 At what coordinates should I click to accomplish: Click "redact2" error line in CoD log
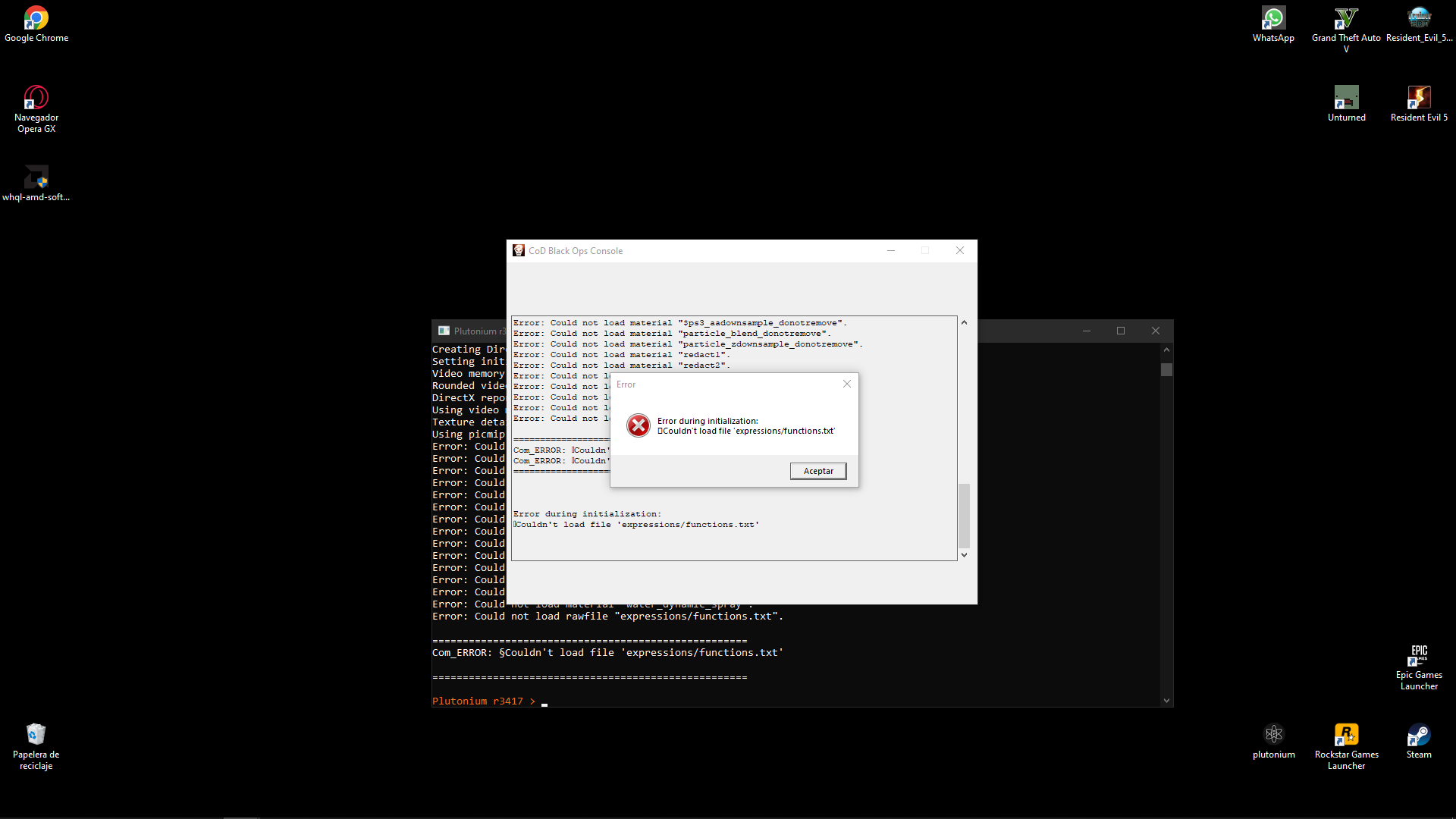pyautogui.click(x=622, y=366)
